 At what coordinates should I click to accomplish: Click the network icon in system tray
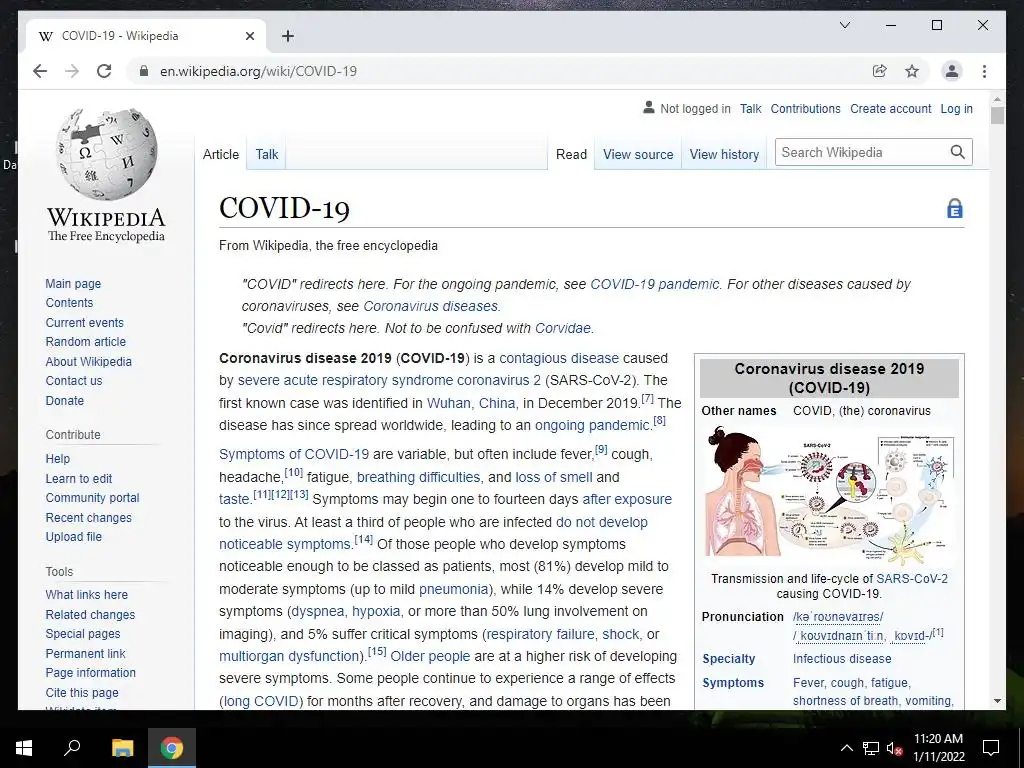pyautogui.click(x=871, y=748)
